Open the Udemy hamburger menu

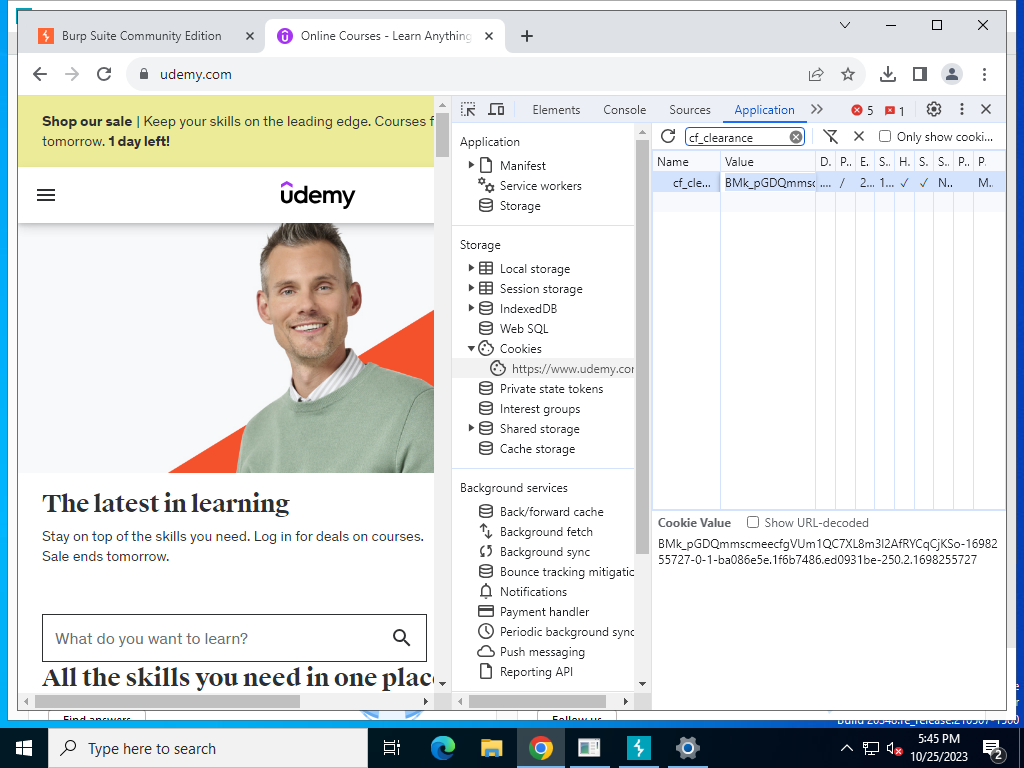click(x=46, y=195)
